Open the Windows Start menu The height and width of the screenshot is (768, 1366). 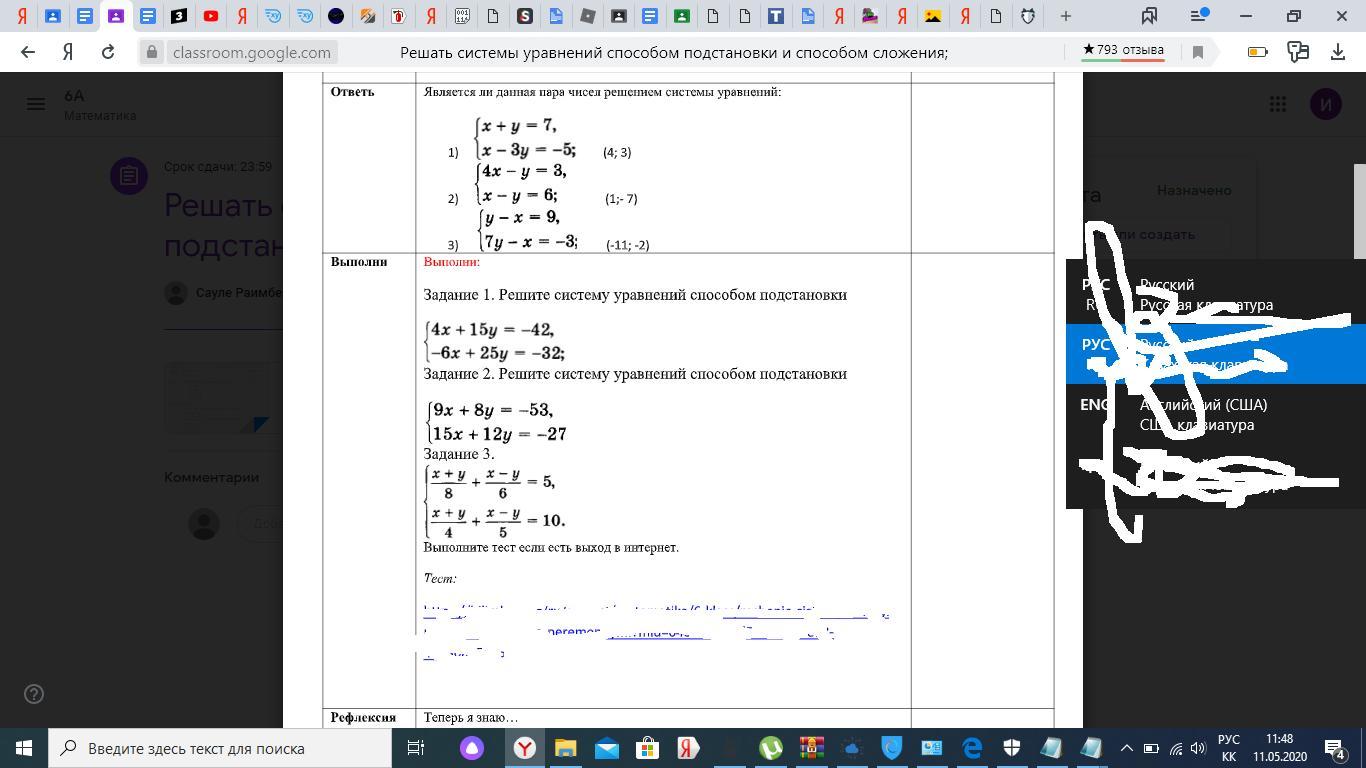[x=24, y=748]
